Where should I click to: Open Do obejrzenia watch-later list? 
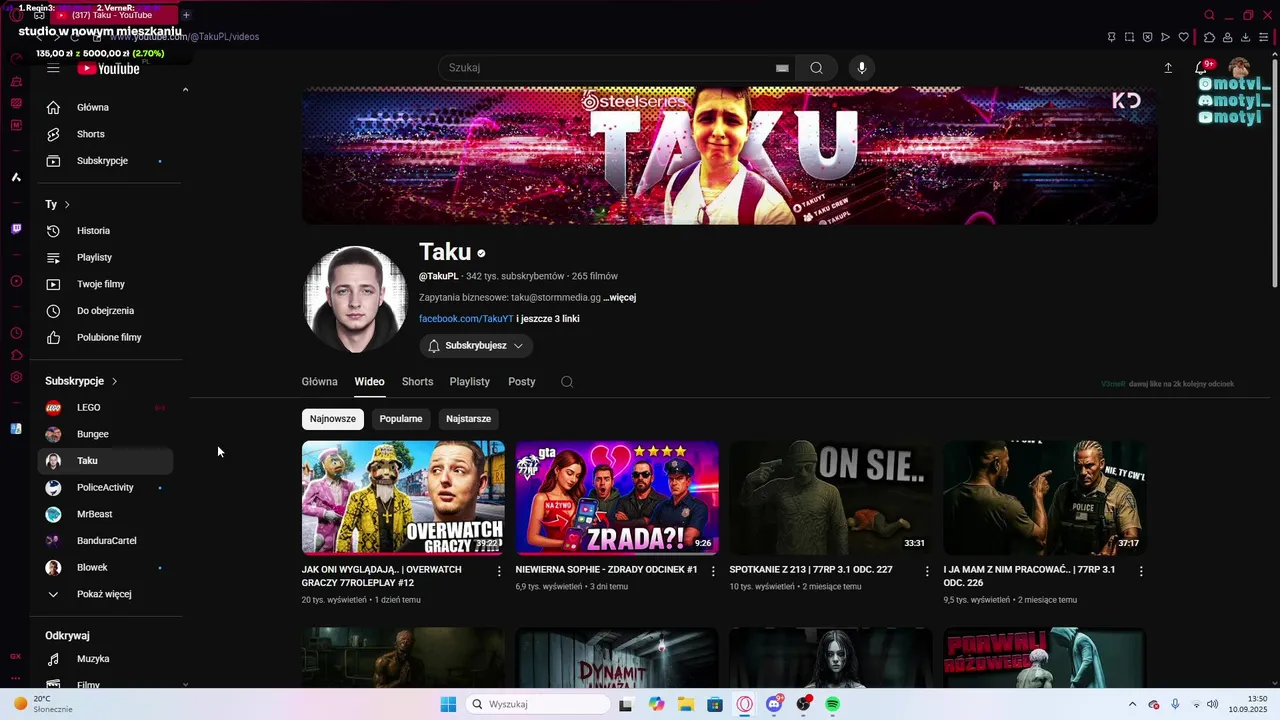pos(105,311)
